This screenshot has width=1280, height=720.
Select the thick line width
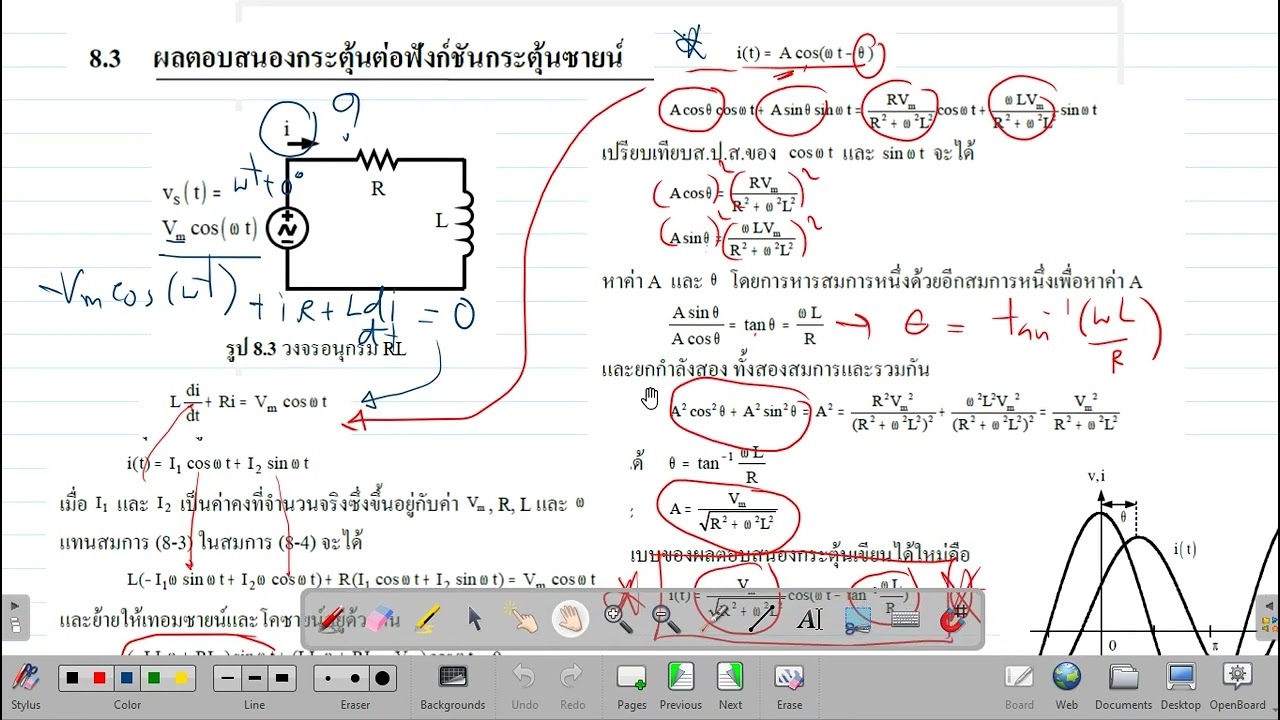tap(282, 678)
